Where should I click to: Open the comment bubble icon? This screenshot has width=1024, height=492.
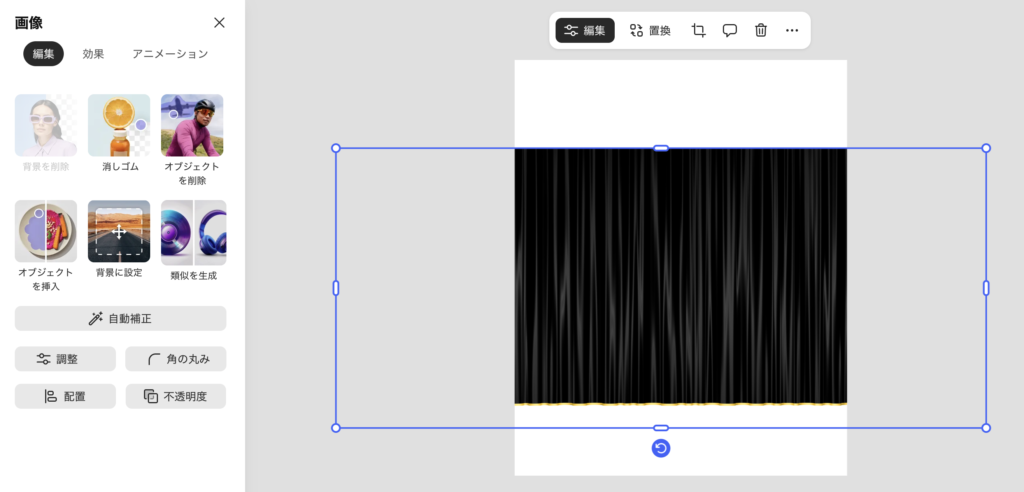point(730,30)
